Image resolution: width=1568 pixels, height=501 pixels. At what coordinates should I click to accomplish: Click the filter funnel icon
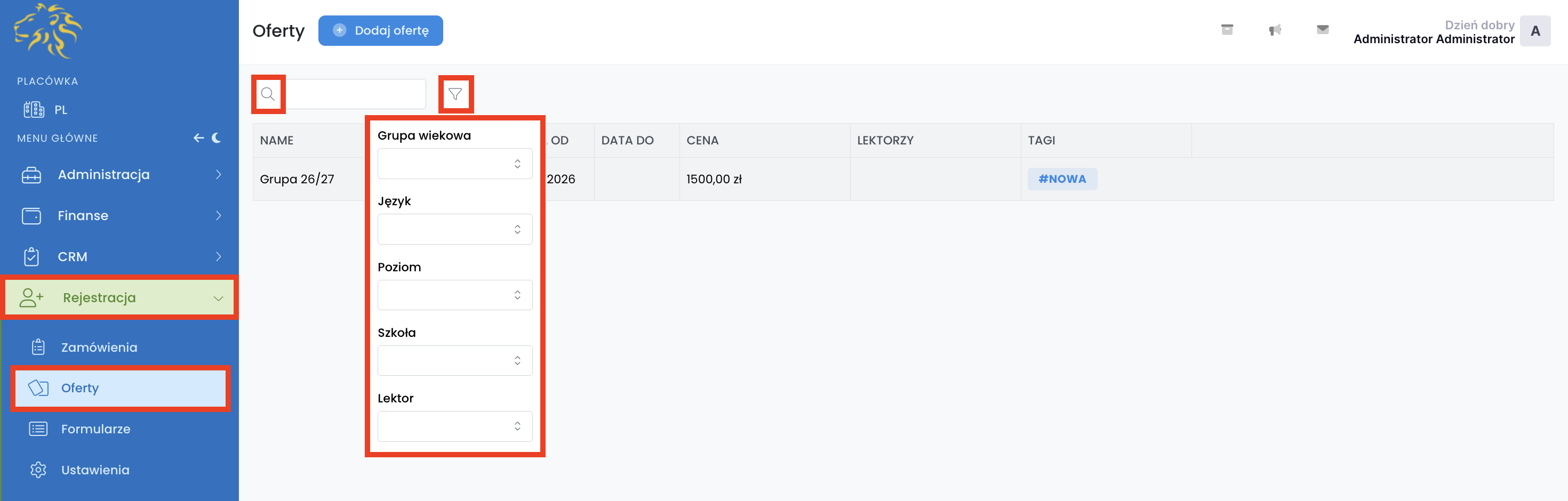[455, 94]
